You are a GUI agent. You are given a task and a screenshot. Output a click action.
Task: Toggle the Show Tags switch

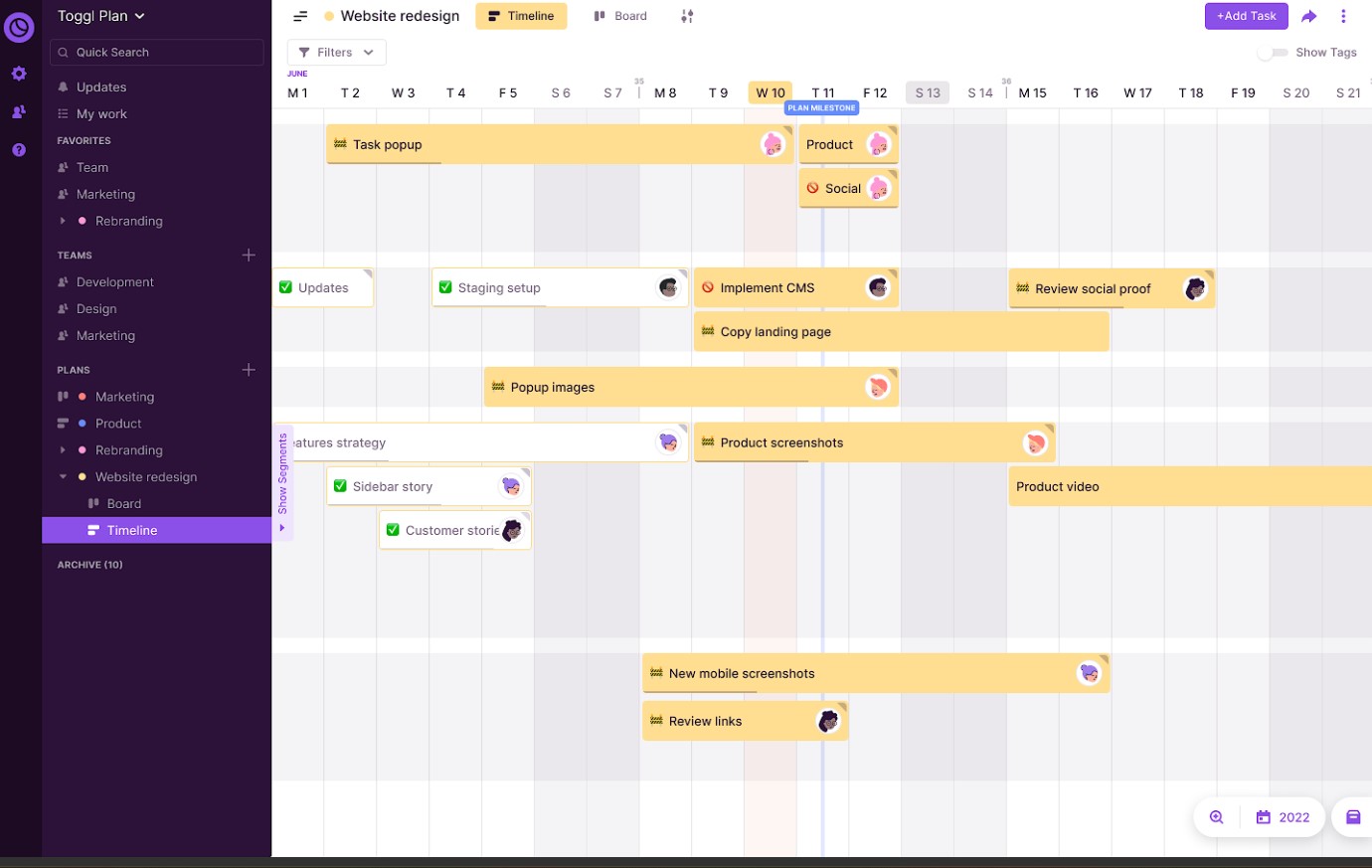1273,53
